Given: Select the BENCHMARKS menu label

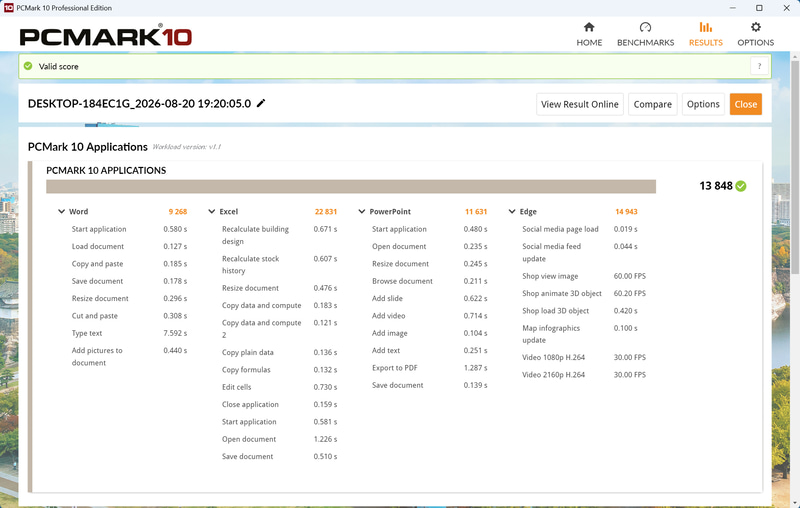Looking at the screenshot, I should [x=645, y=43].
